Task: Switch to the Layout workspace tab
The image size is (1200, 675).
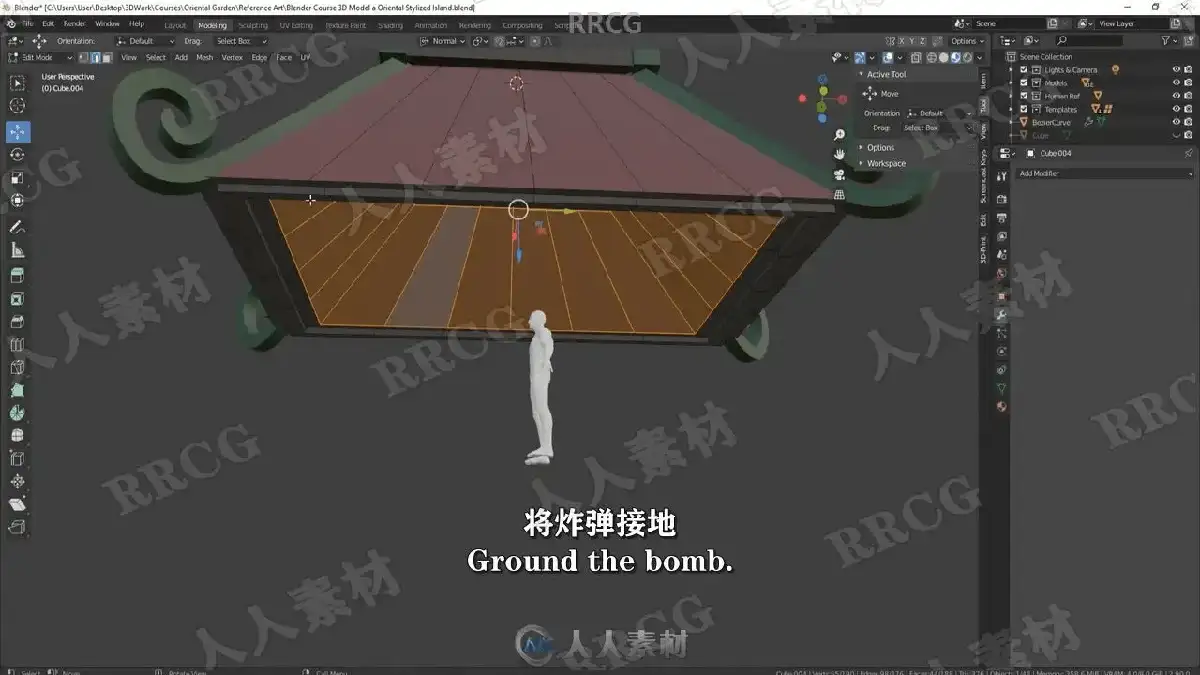Action: tap(175, 25)
